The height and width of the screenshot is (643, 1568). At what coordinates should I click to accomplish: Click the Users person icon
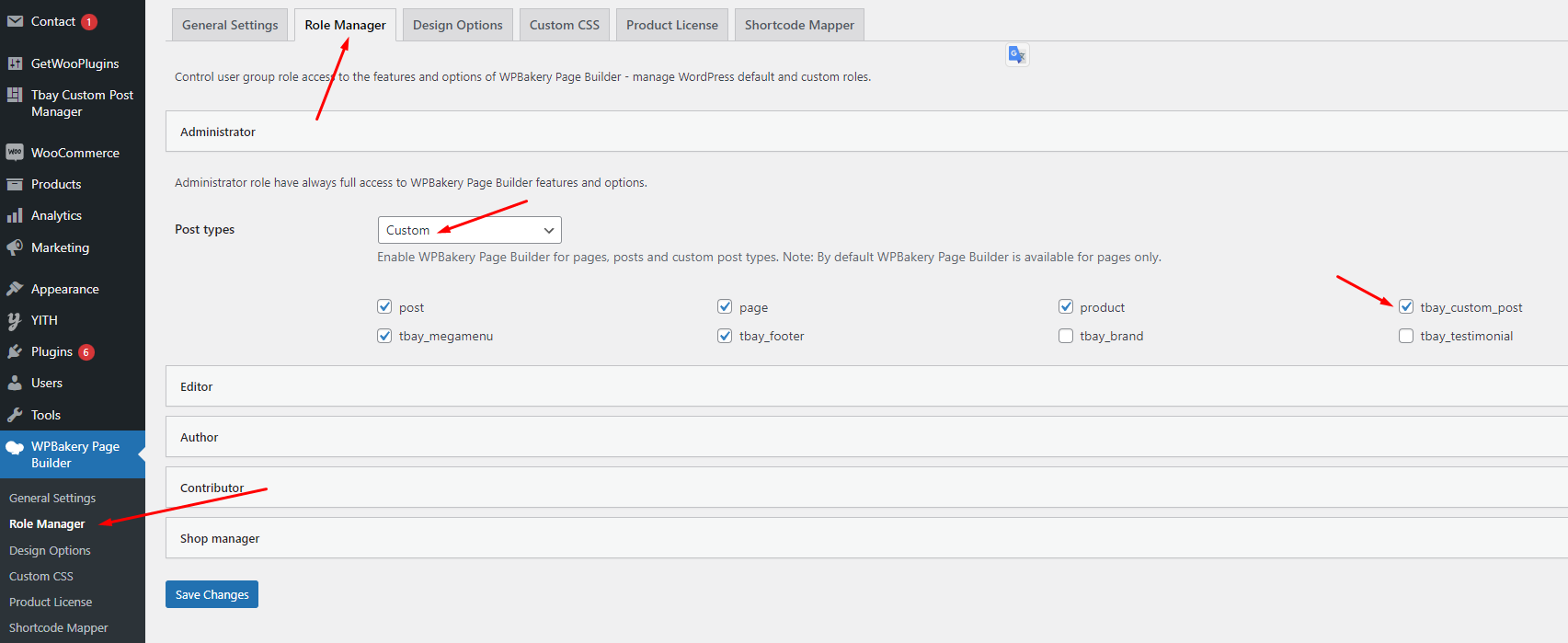15,383
